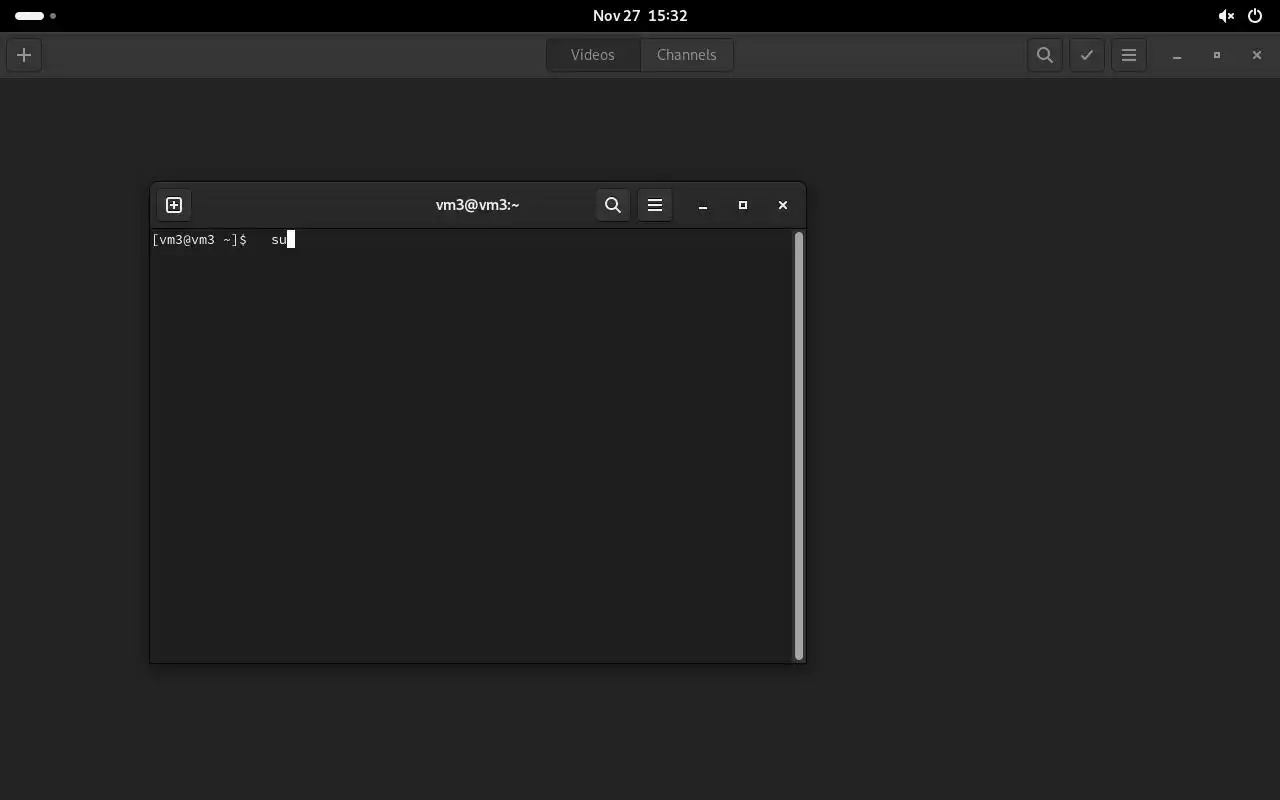This screenshot has height=800, width=1280.
Task: Open the power system menu icon
Action: click(1255, 16)
